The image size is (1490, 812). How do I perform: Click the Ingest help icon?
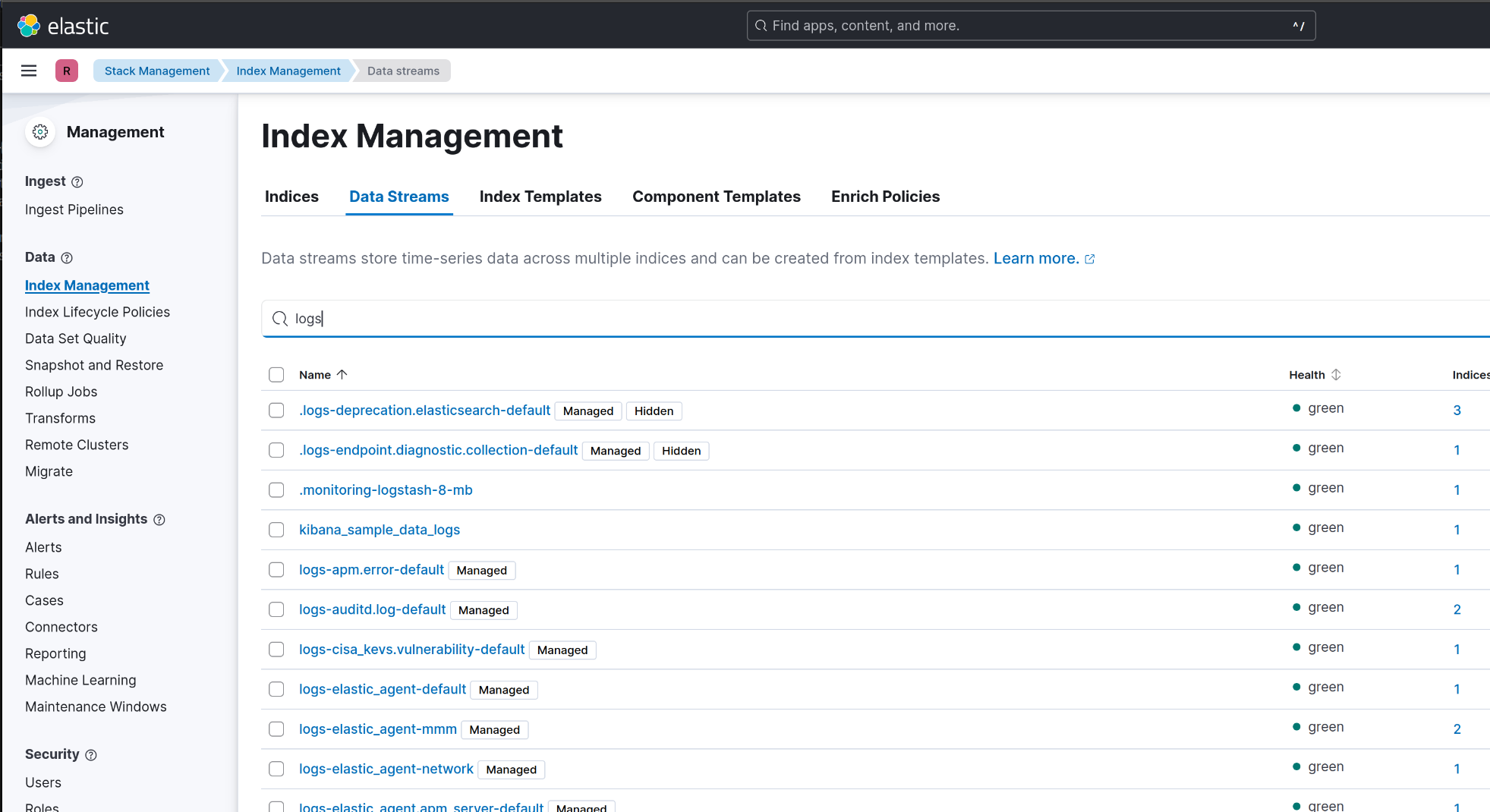[x=77, y=182]
